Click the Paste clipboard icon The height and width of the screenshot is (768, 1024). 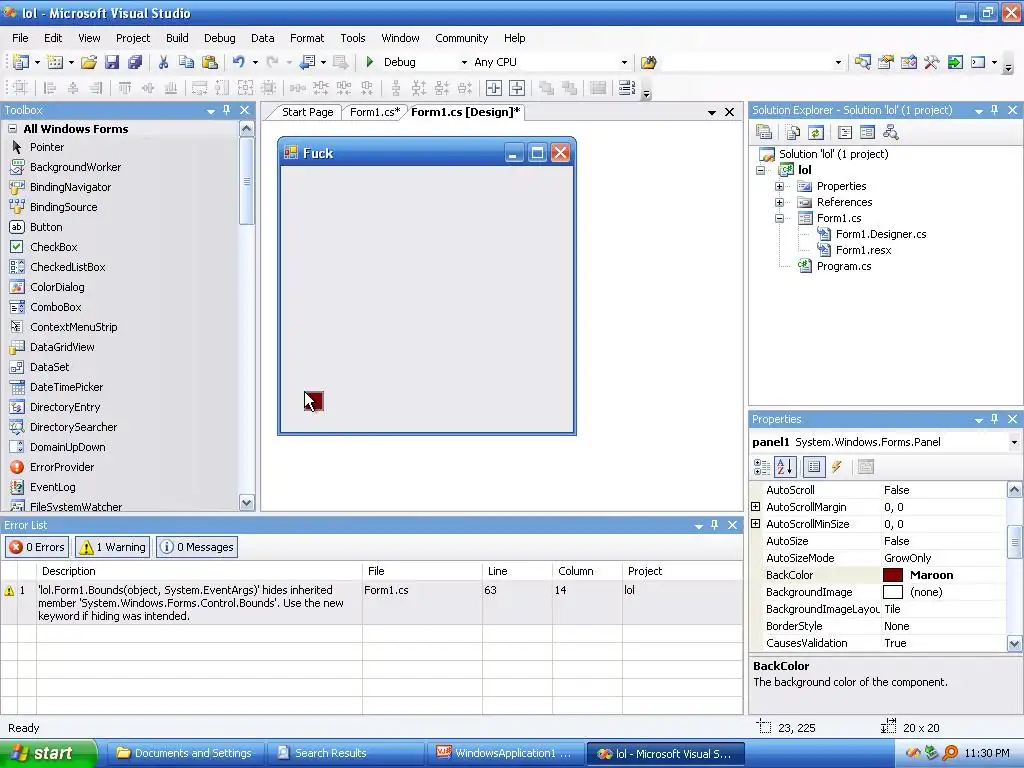tap(210, 62)
